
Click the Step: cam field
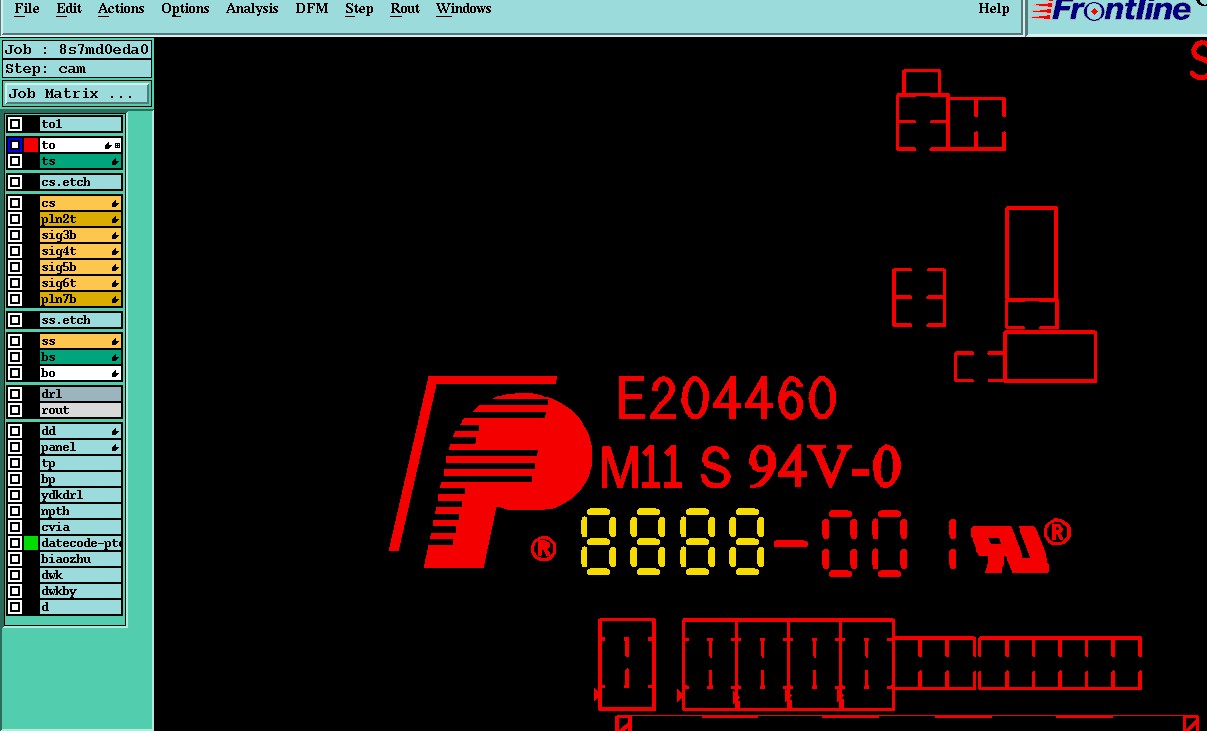click(77, 68)
